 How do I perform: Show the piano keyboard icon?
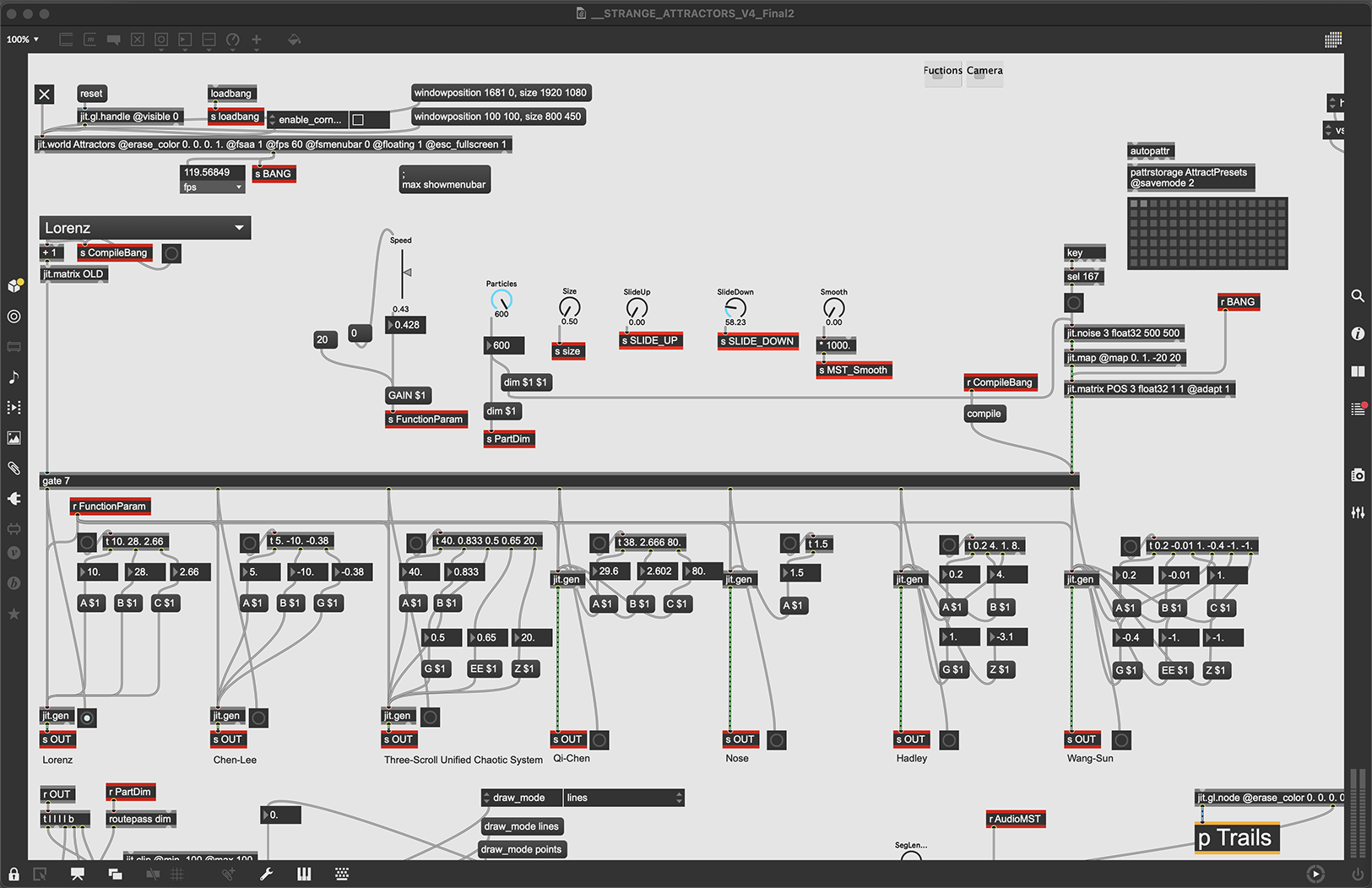pos(304,874)
